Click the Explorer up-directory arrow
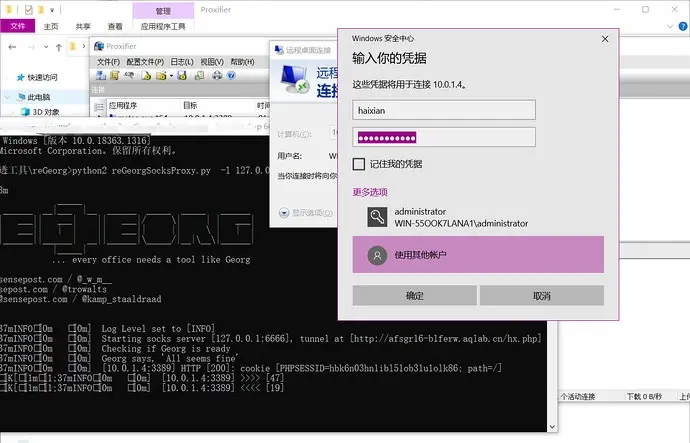This screenshot has width=690, height=443. tap(59, 47)
